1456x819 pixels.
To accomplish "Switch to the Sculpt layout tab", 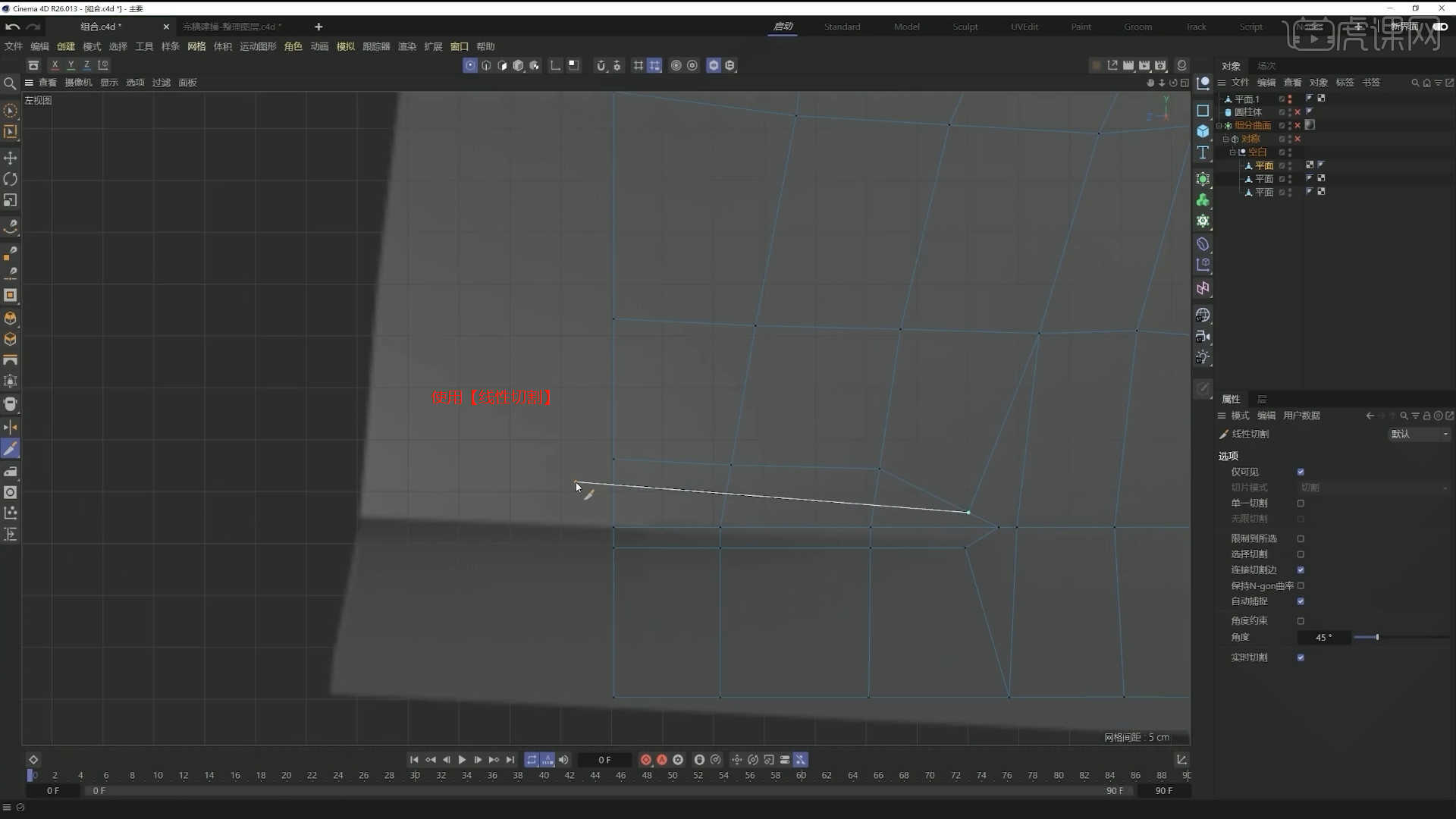I will click(x=965, y=27).
